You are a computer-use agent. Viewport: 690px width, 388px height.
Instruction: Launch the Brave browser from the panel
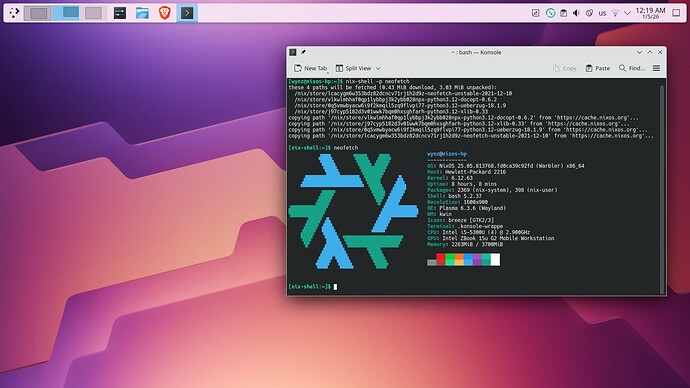click(x=165, y=13)
